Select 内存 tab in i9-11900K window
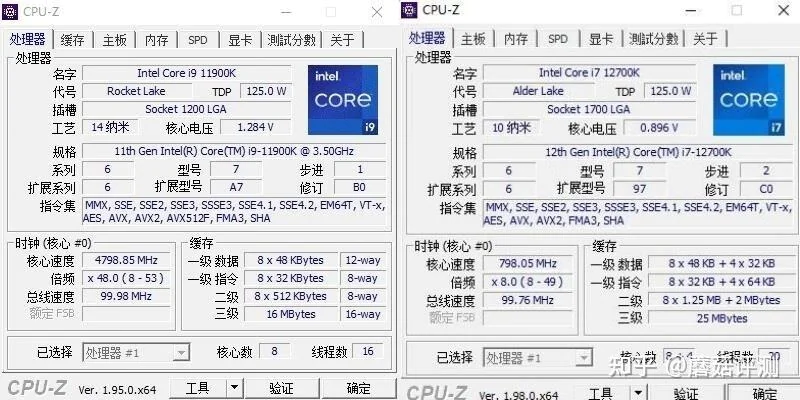This screenshot has width=800, height=400. pyautogui.click(x=157, y=40)
